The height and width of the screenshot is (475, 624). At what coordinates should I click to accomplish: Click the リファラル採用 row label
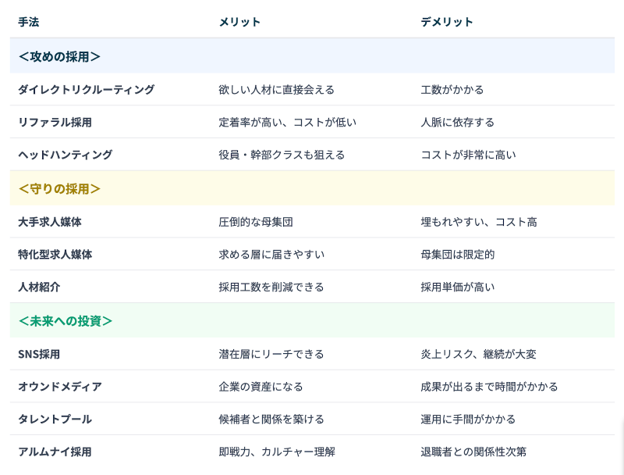(55, 122)
